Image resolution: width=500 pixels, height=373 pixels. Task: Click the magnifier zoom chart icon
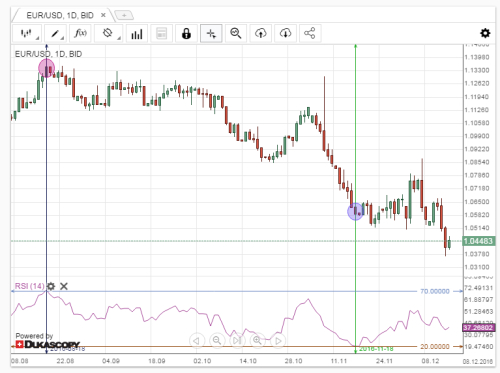pos(236,33)
